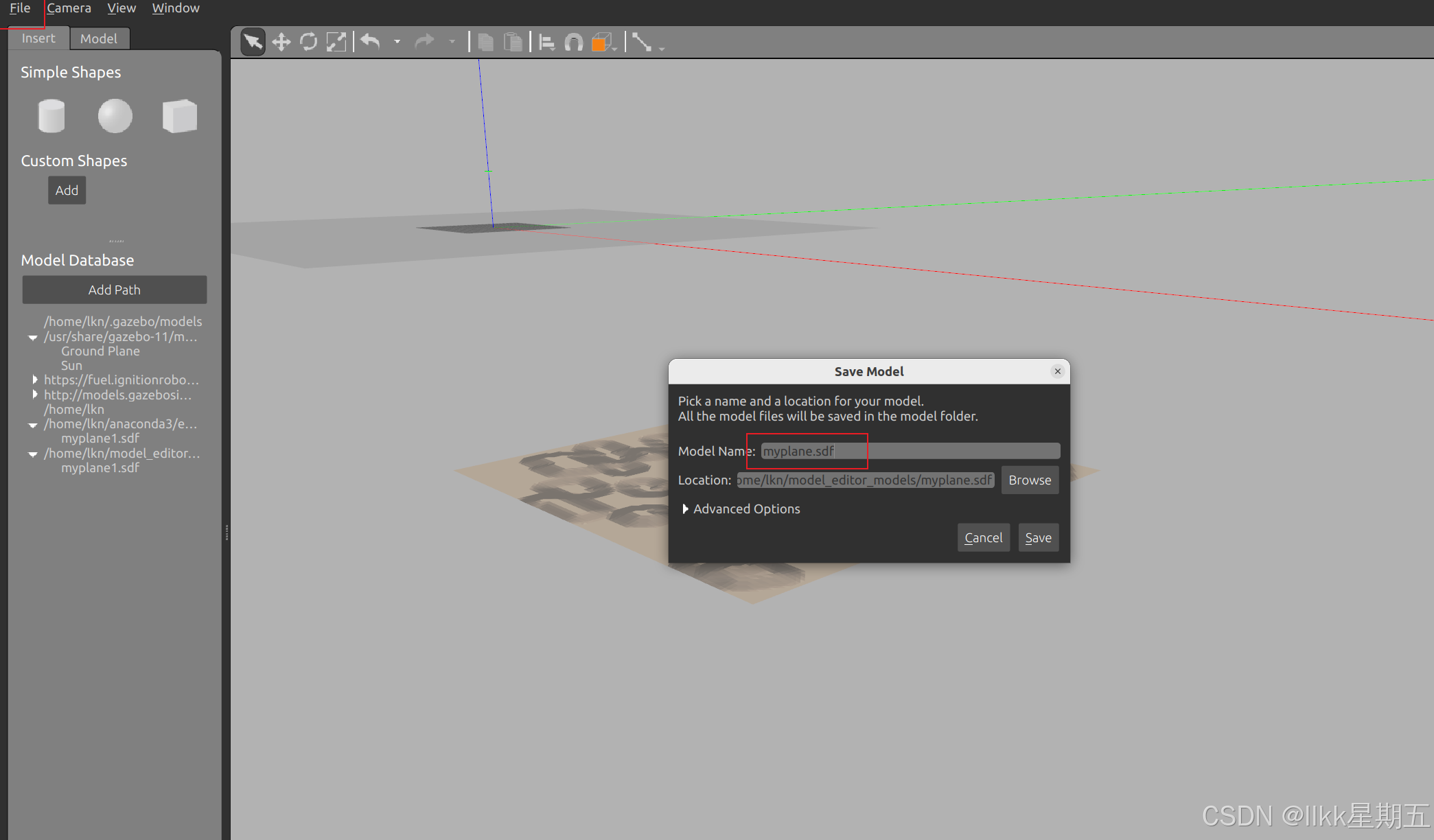
Task: Open the Camera menu
Action: [69, 8]
